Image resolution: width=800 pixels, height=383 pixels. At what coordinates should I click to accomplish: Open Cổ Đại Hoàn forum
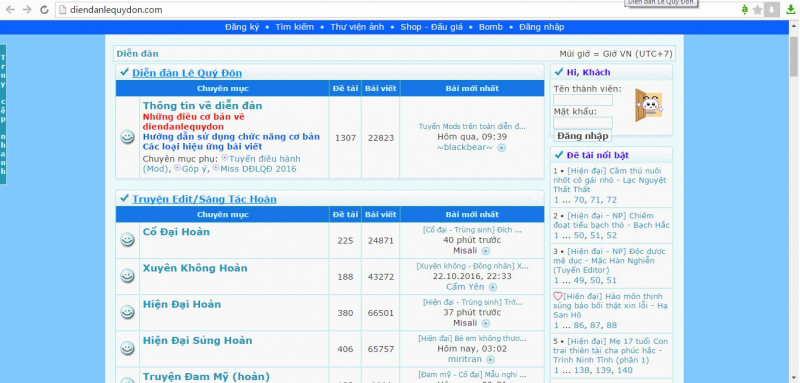tap(176, 232)
